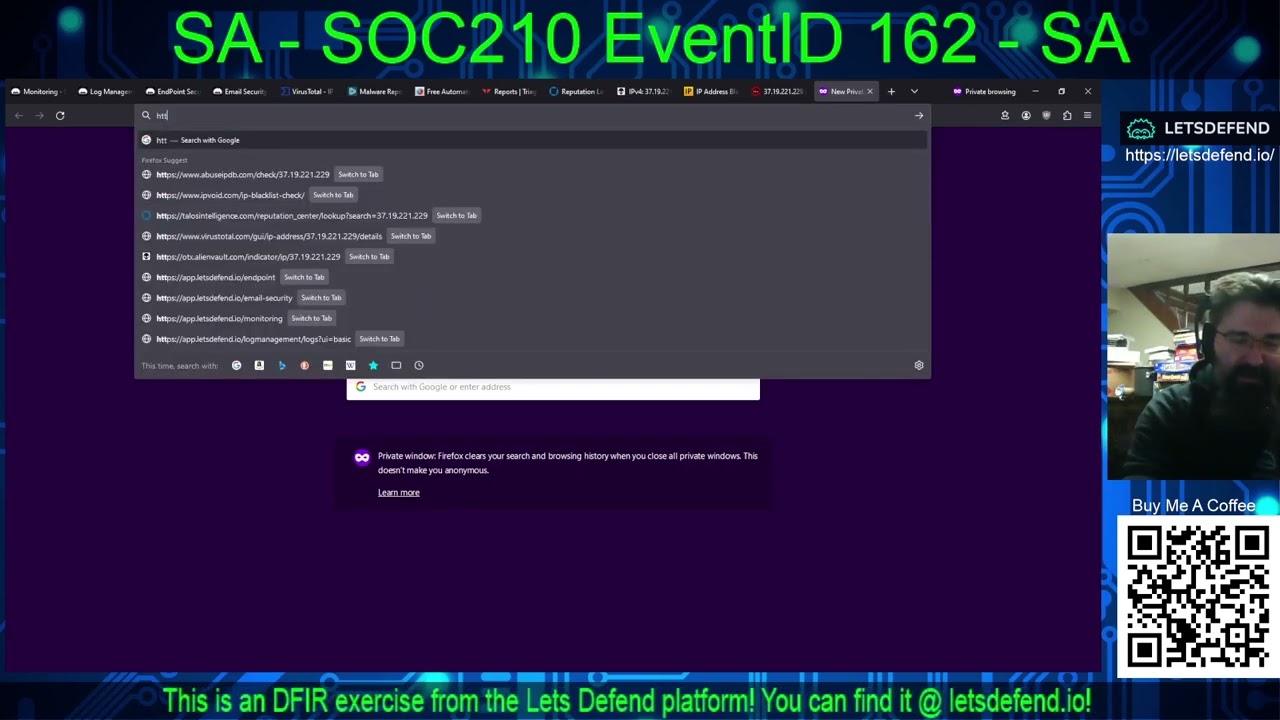Viewport: 1280px width, 720px height.
Task: Select the virustotal.com ip-address details suggestion
Action: pos(532,236)
